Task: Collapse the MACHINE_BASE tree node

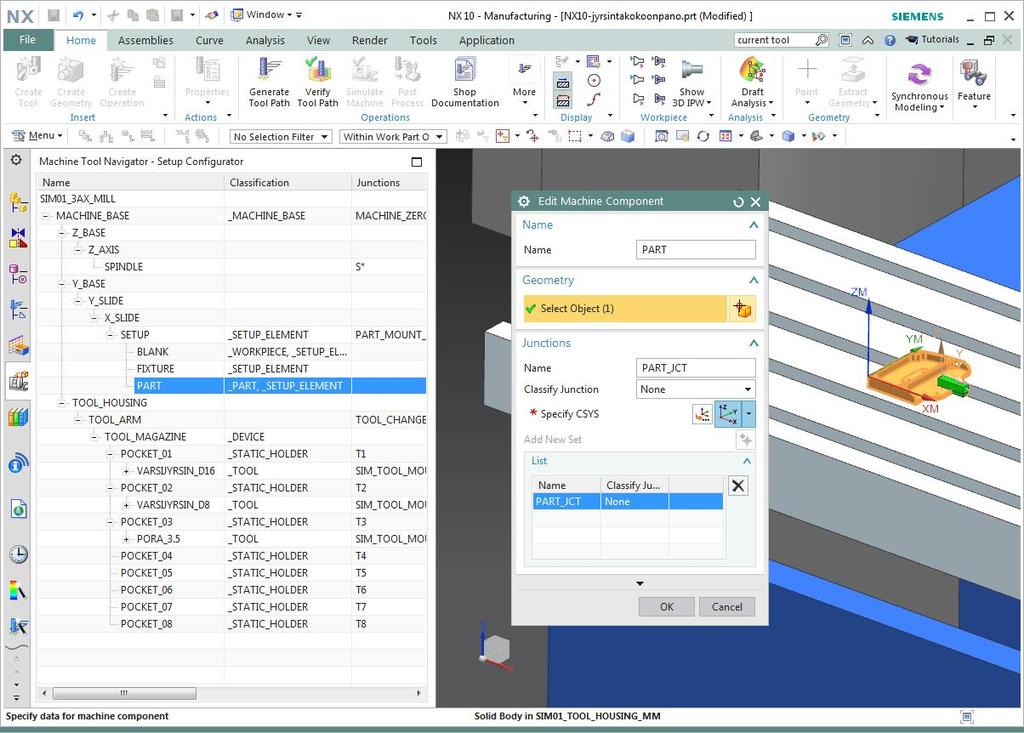Action: click(x=46, y=216)
